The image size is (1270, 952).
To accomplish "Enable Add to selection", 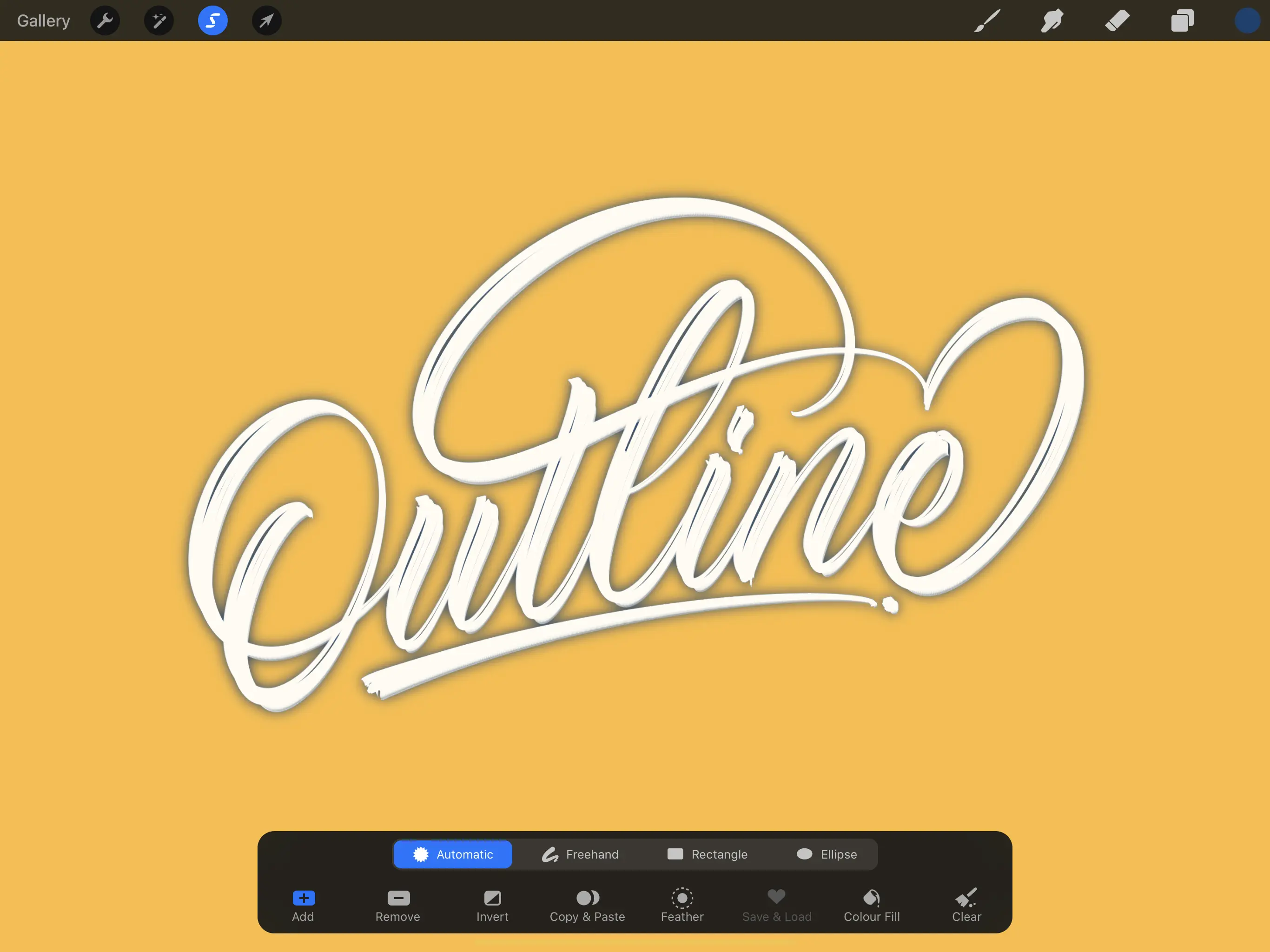I will point(303,906).
